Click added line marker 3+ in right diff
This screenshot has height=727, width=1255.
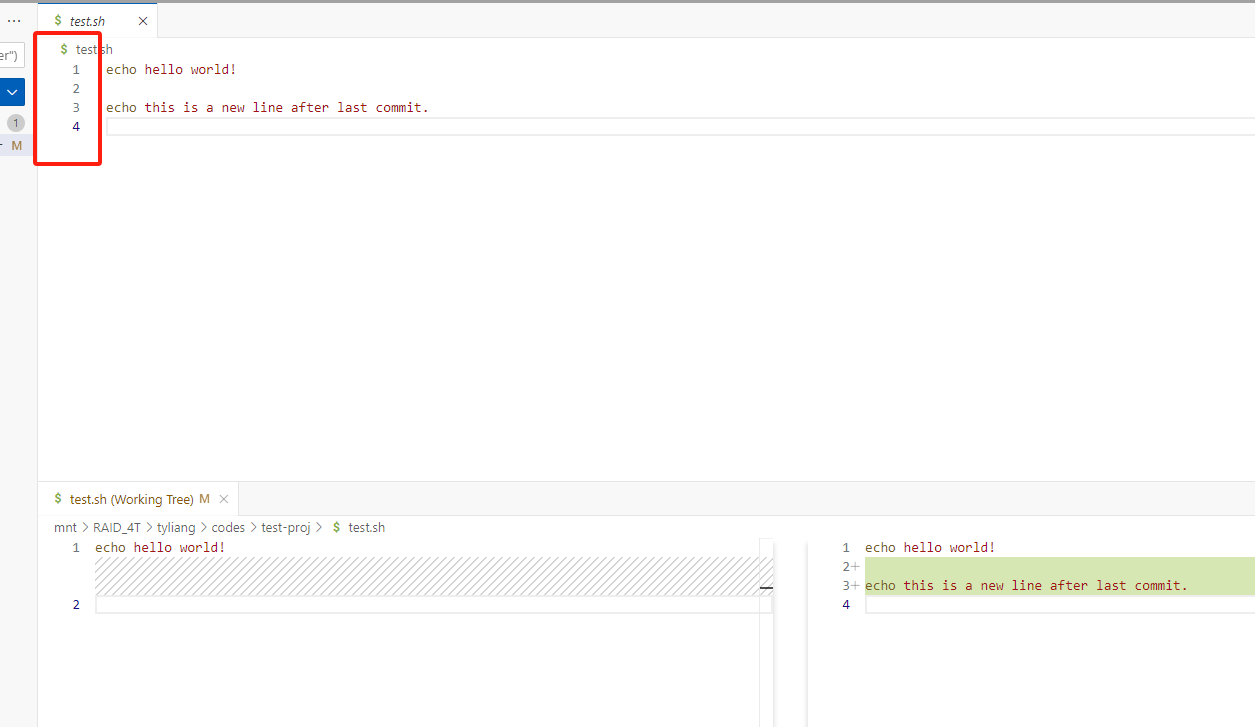coord(850,586)
